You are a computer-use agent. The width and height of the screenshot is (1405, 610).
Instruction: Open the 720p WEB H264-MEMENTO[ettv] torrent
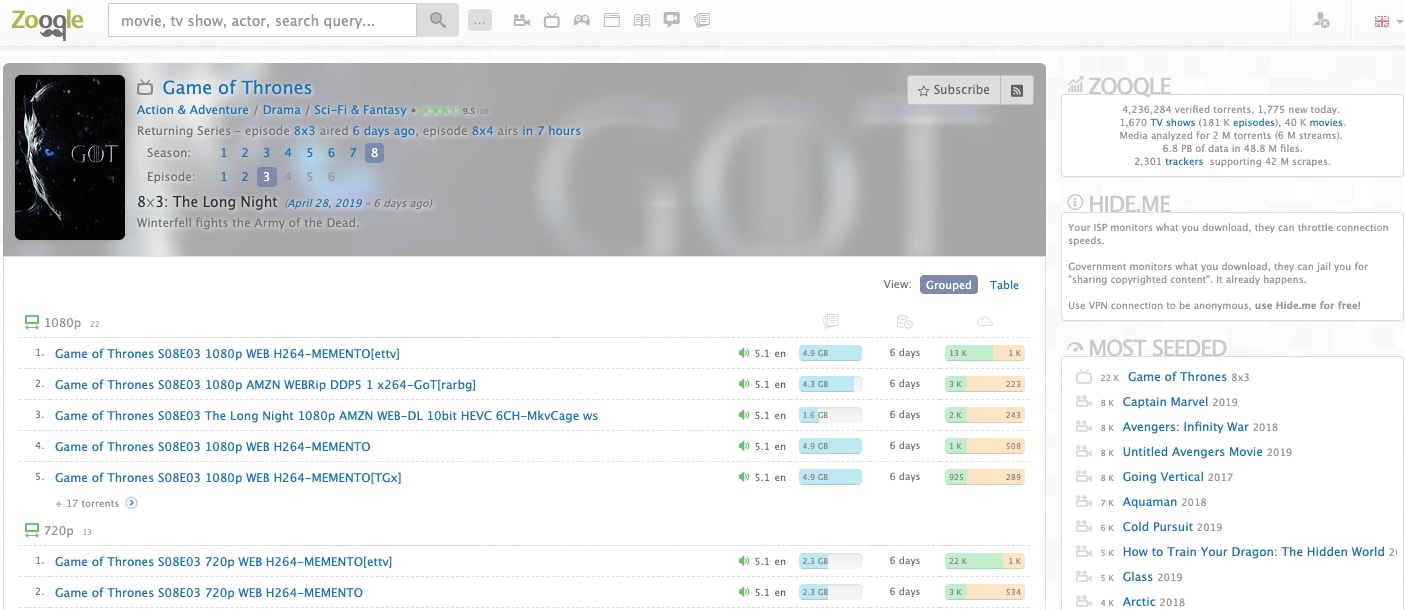click(223, 561)
